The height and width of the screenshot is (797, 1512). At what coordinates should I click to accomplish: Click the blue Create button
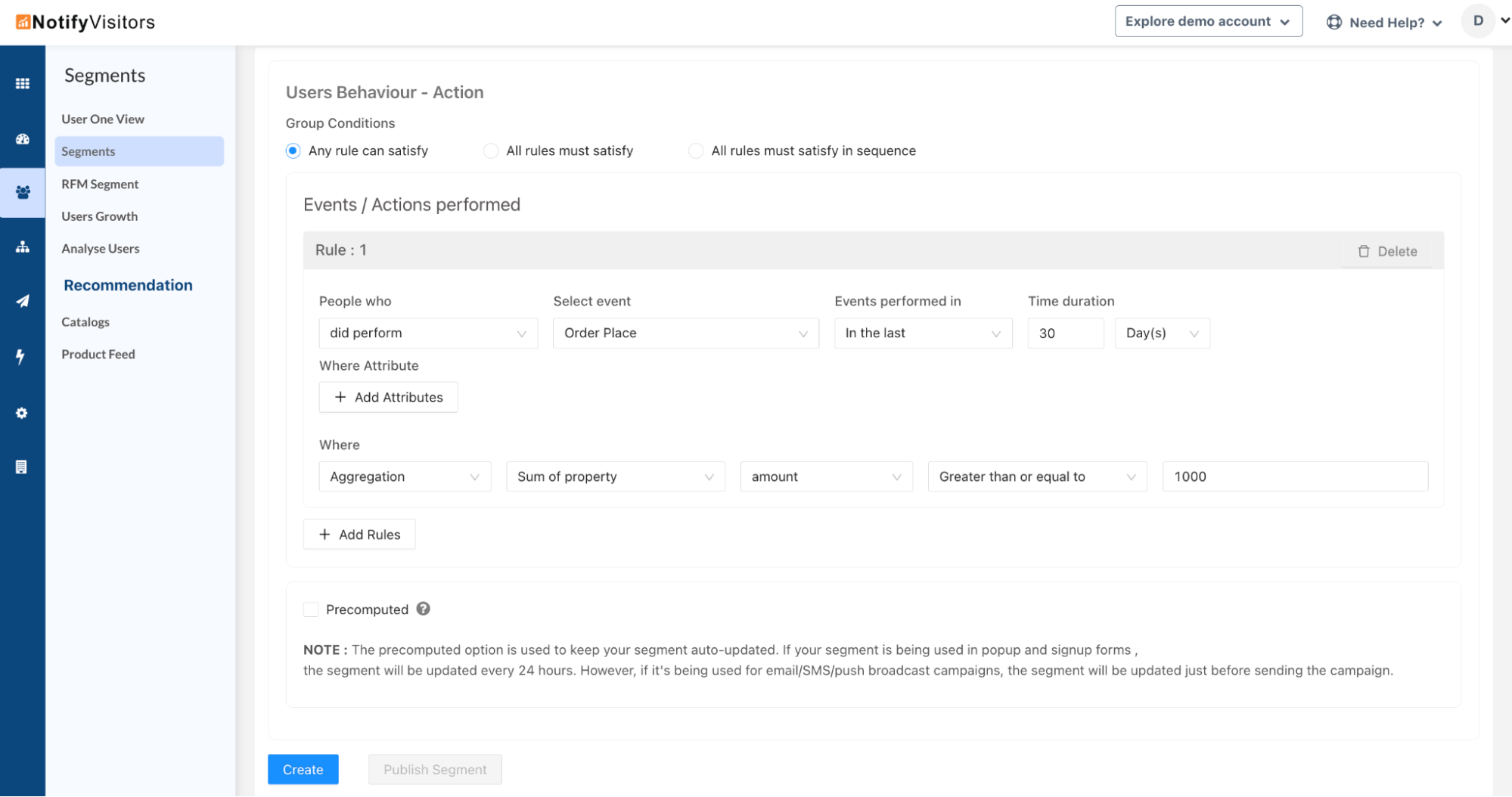coord(303,769)
